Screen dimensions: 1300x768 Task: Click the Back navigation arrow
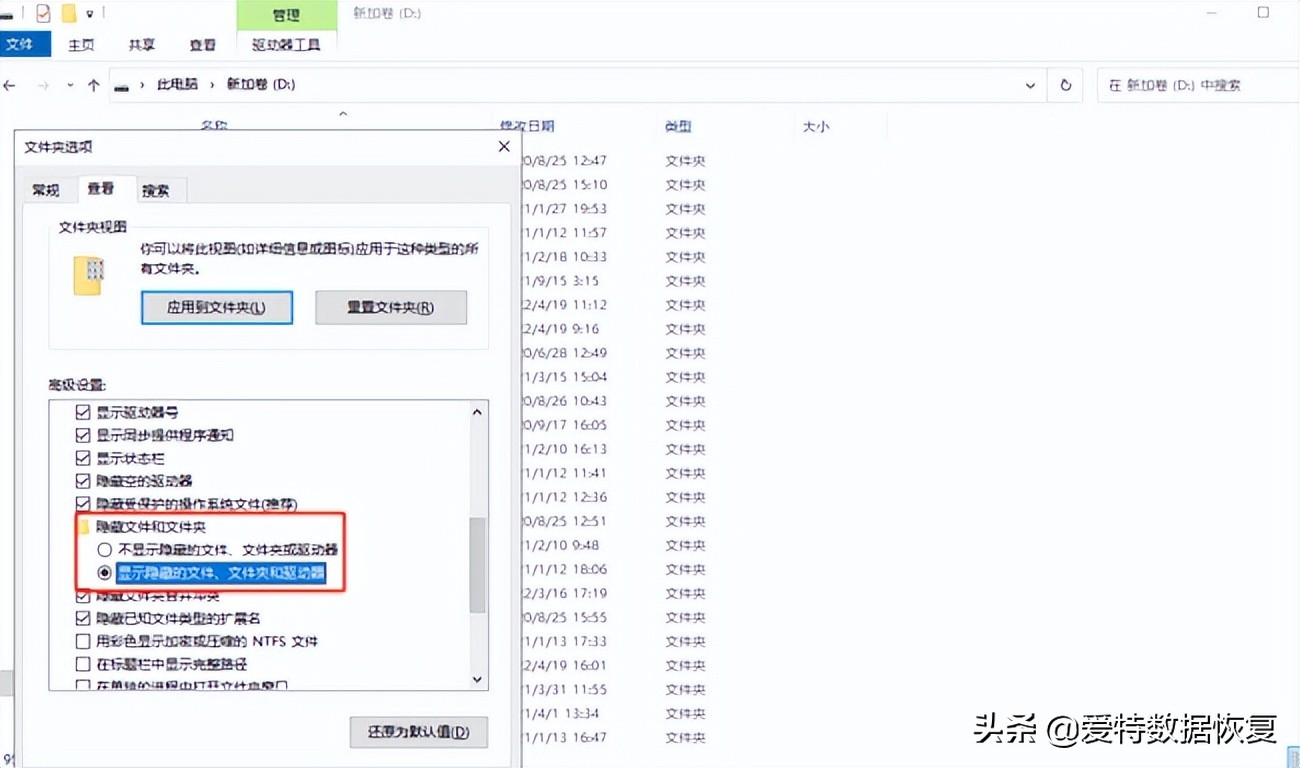[x=10, y=85]
